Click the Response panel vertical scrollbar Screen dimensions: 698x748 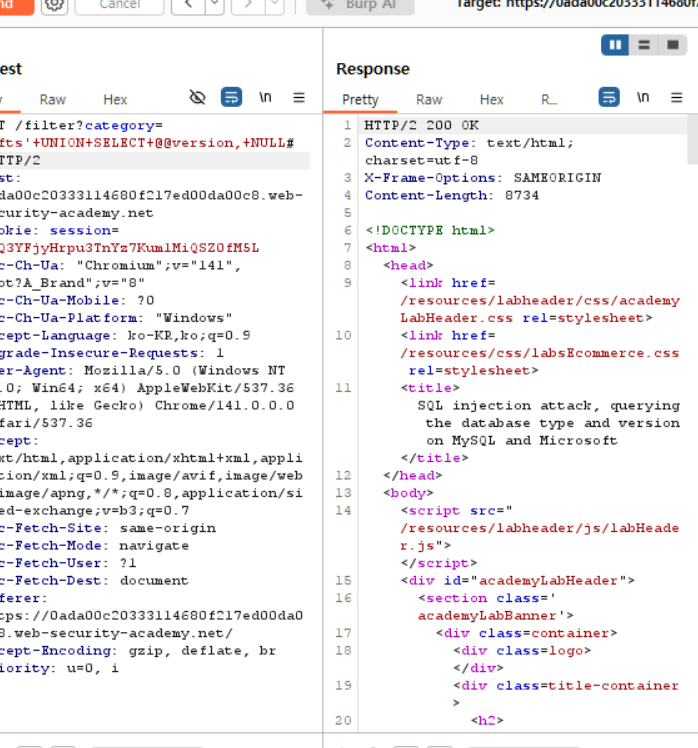[692, 140]
